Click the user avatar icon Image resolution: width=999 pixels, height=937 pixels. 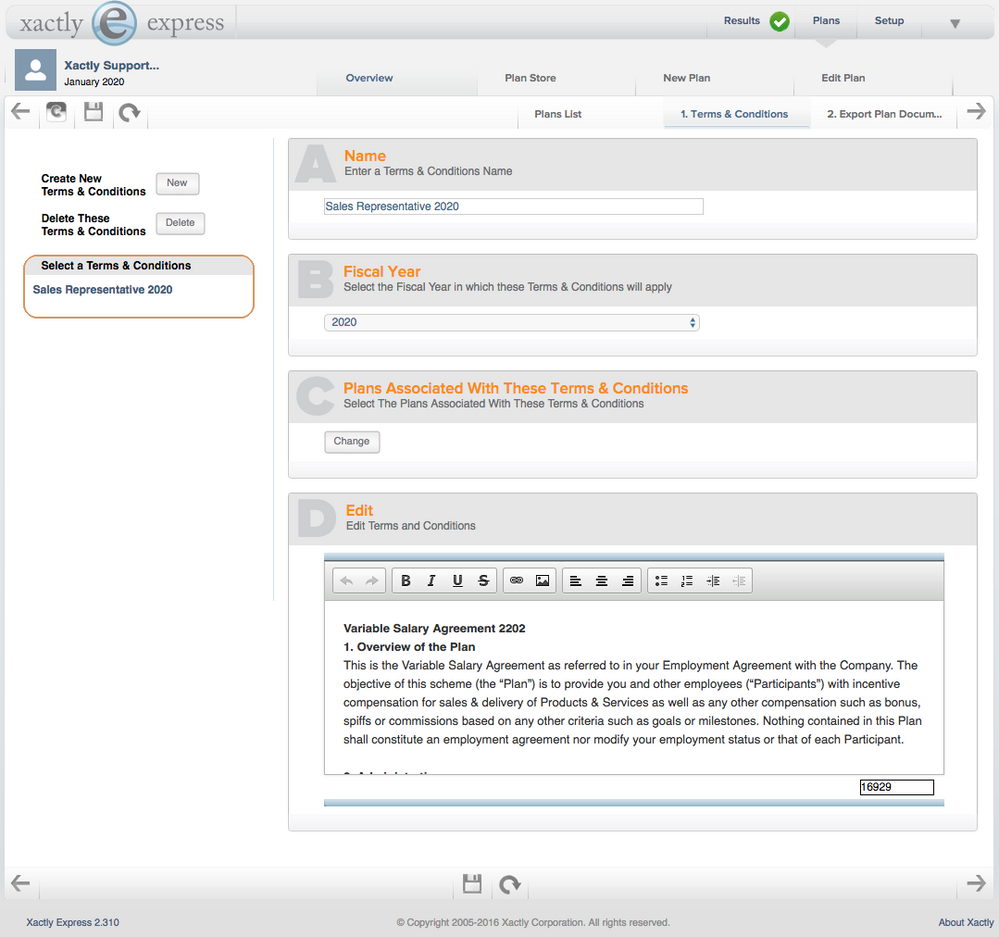tap(36, 70)
